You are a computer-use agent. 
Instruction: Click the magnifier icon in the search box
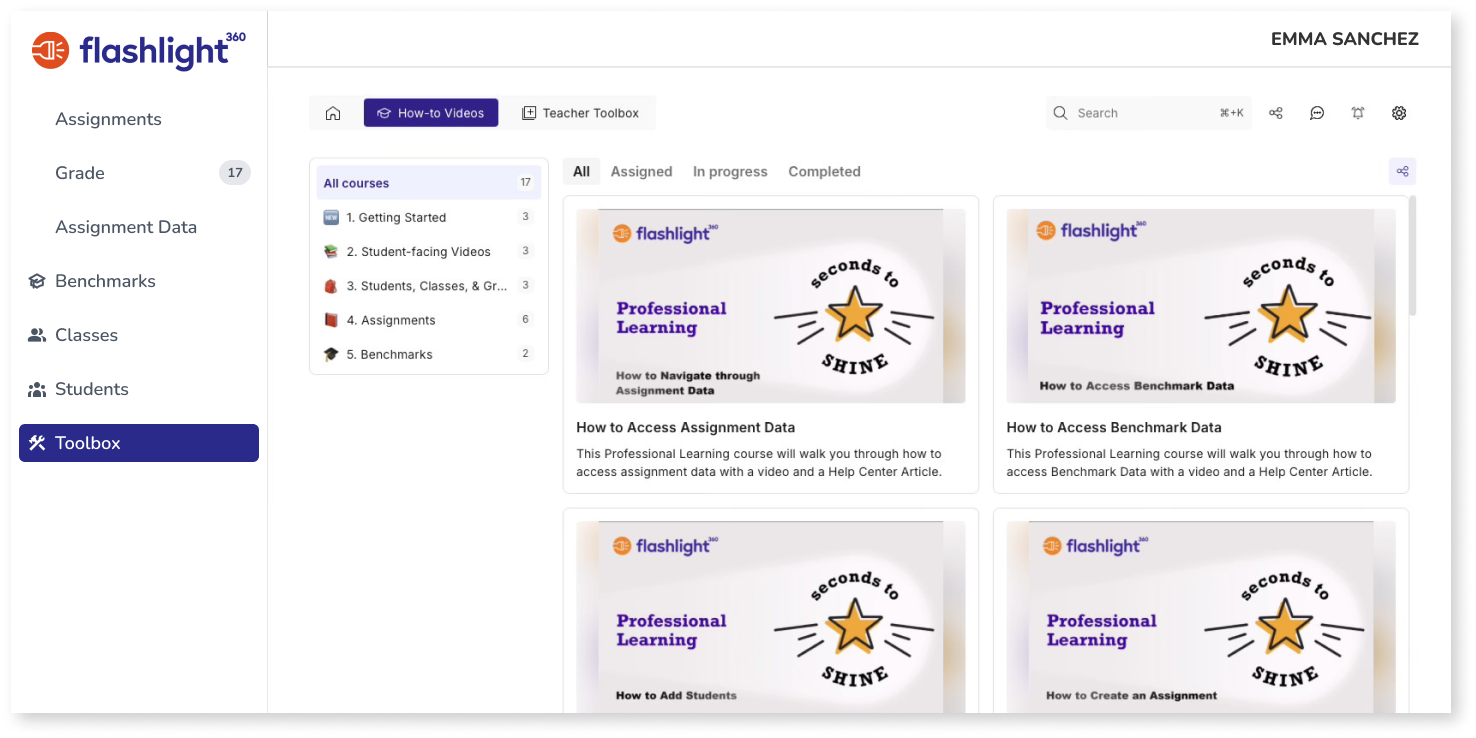coord(1061,113)
